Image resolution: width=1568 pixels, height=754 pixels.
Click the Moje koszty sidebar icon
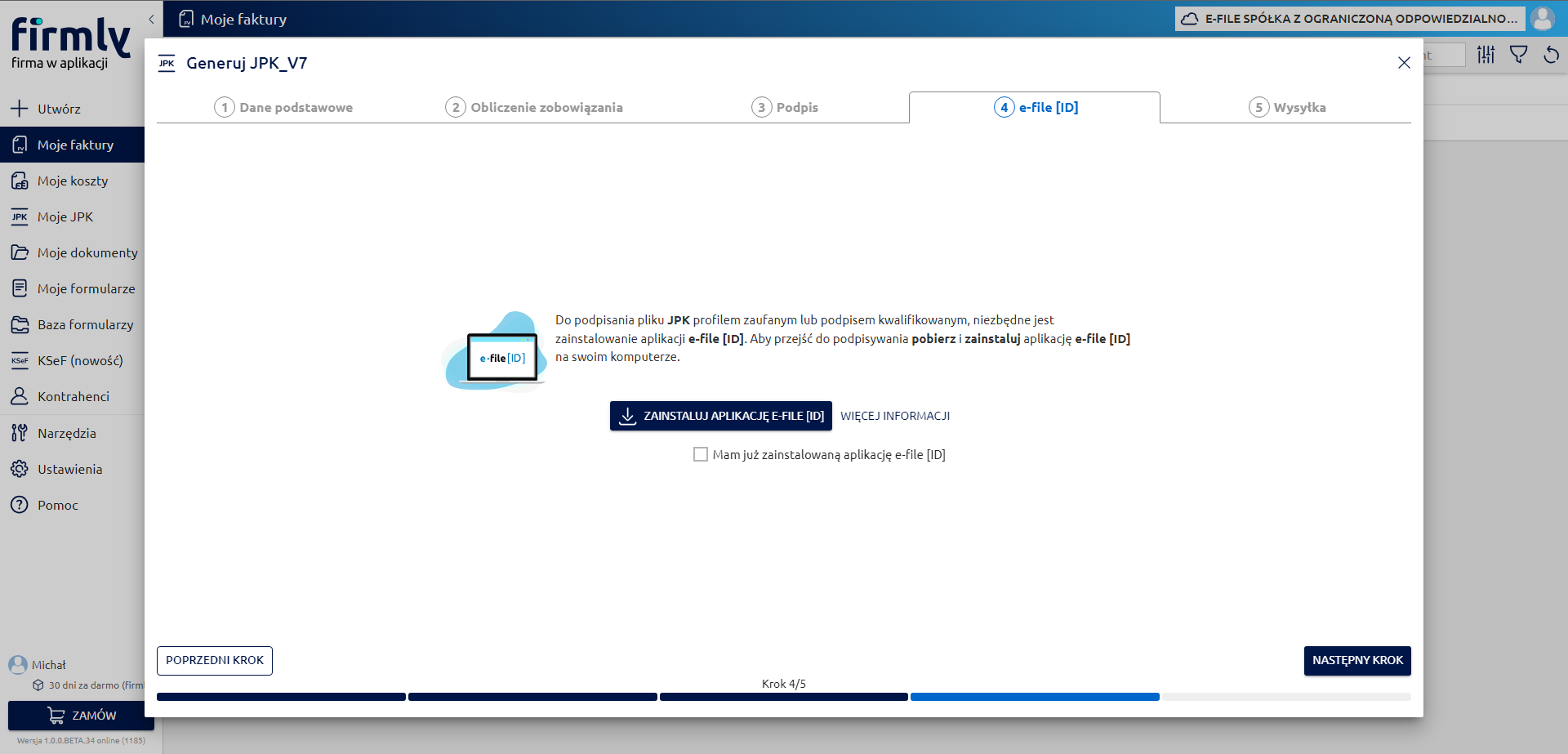point(20,181)
